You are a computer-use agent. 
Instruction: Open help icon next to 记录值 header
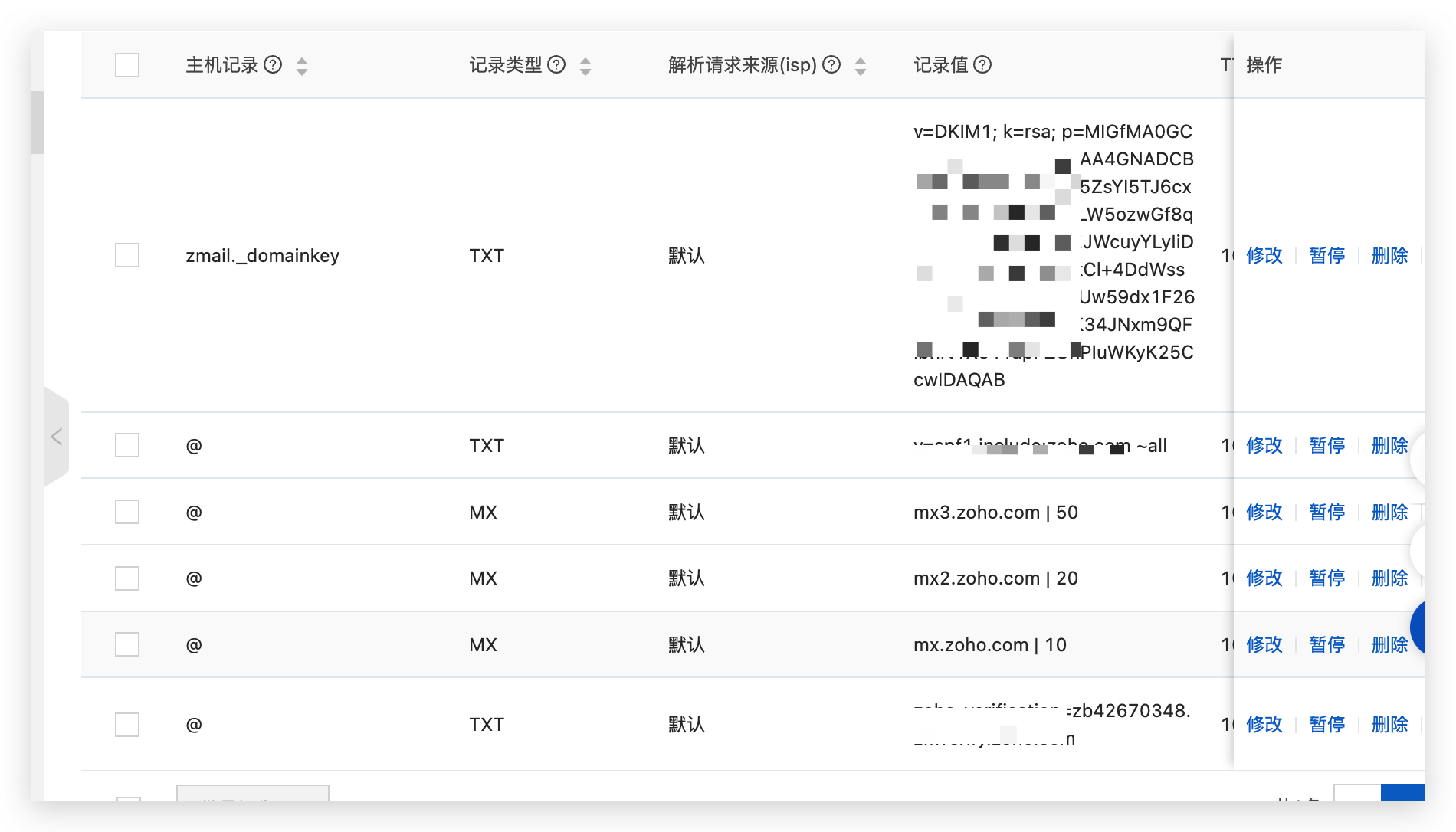(982, 65)
